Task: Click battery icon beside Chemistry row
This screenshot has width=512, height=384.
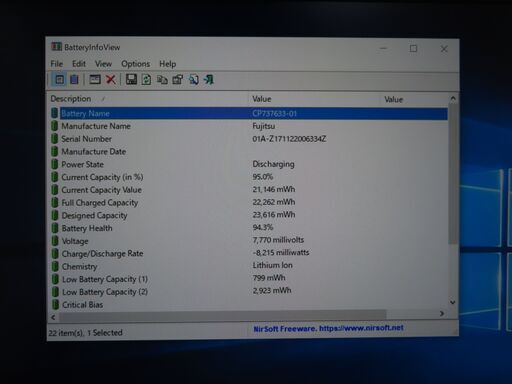Action: (55, 266)
